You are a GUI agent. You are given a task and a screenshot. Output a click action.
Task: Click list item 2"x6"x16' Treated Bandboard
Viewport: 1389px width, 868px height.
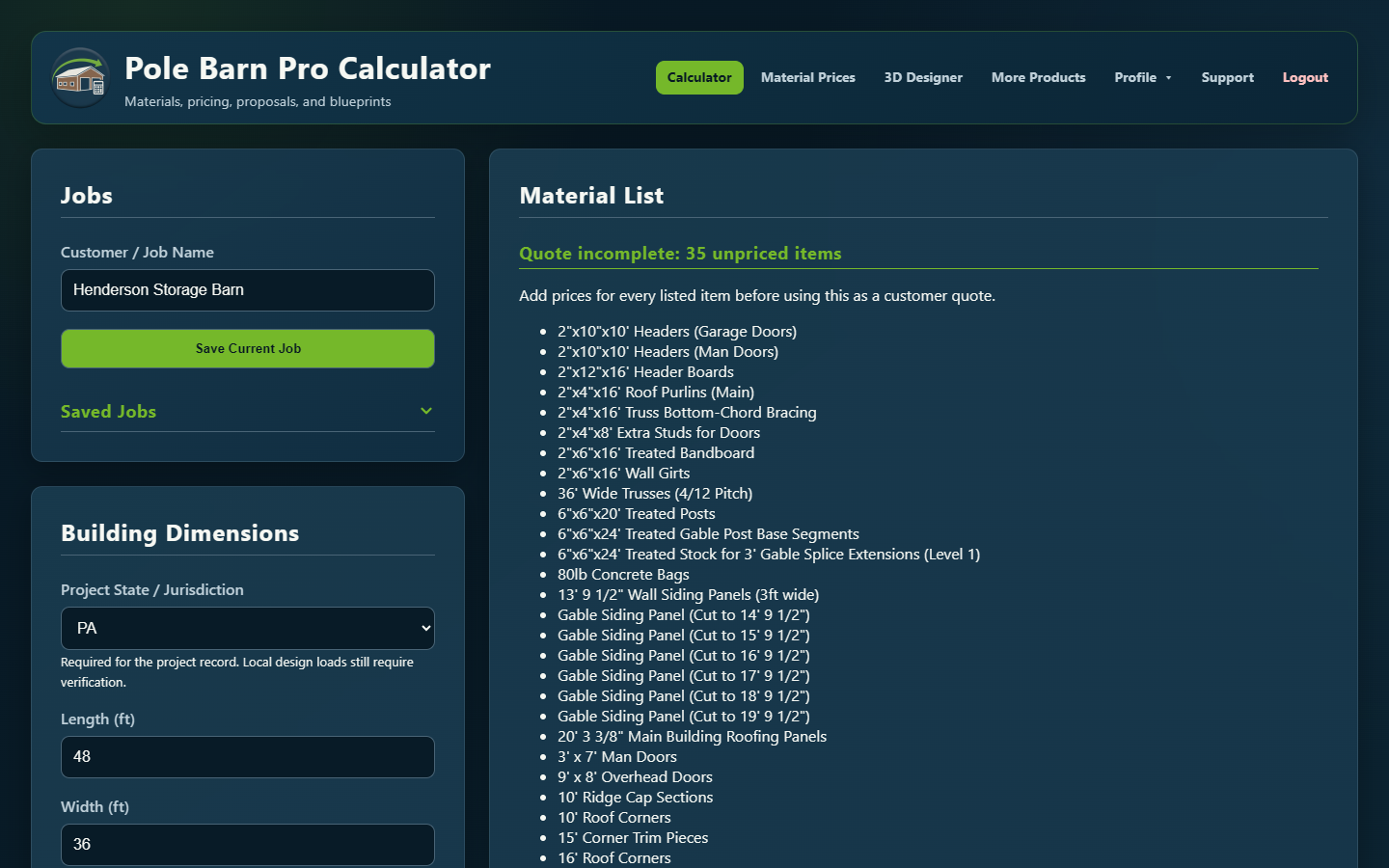click(x=656, y=452)
